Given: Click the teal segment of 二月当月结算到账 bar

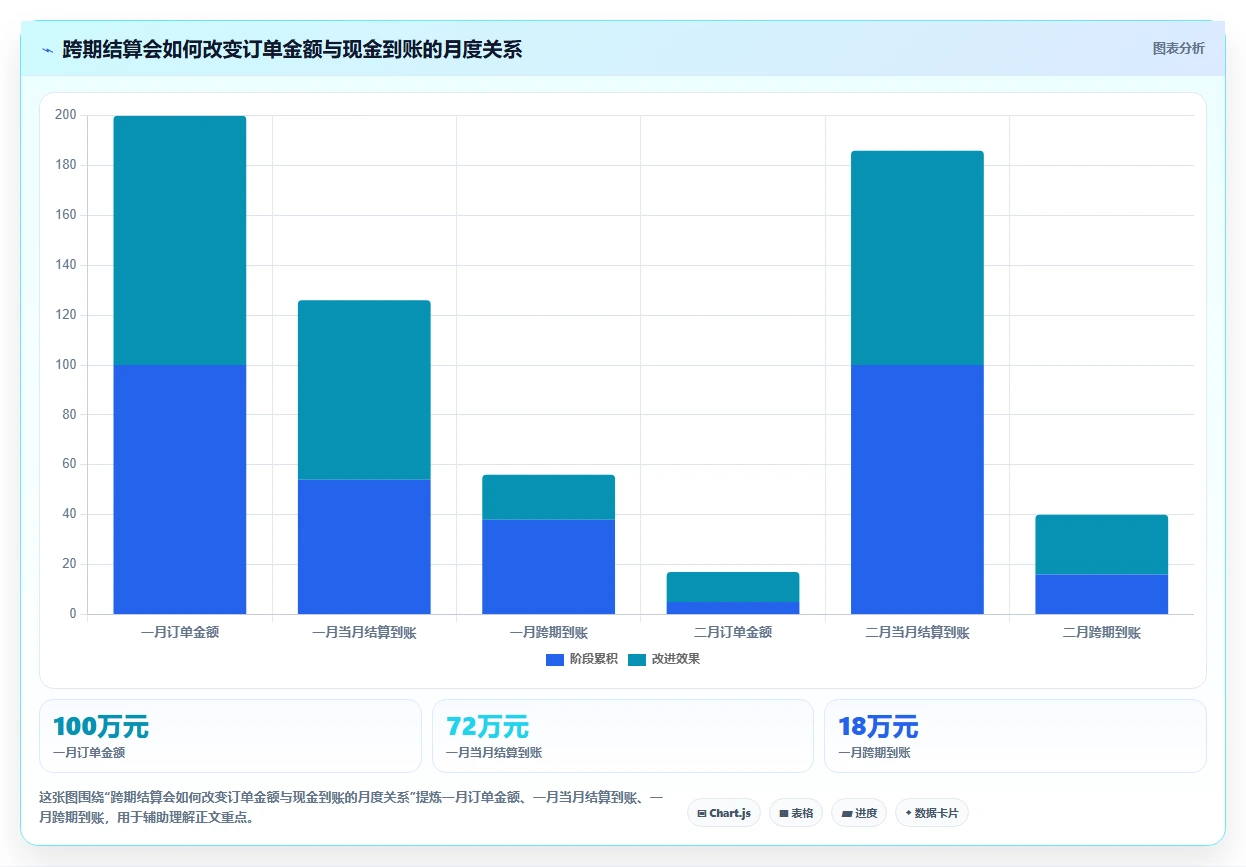Looking at the screenshot, I should tap(917, 258).
